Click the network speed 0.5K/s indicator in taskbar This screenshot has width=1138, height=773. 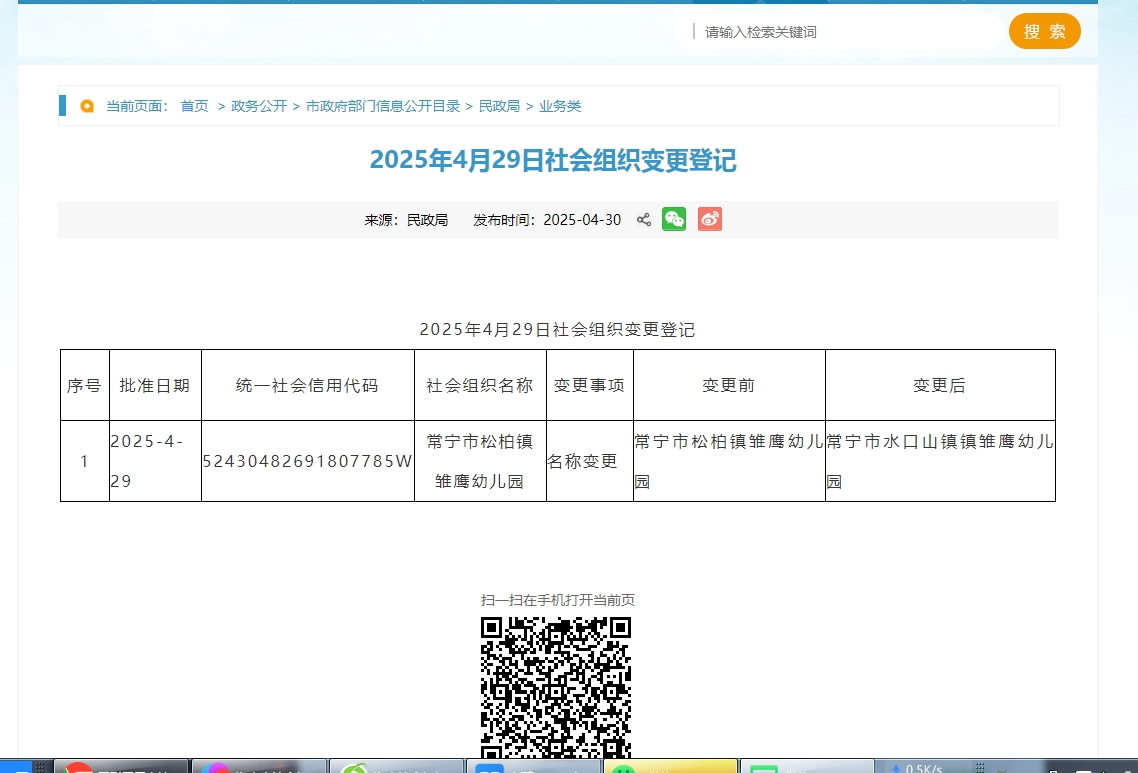coord(917,767)
